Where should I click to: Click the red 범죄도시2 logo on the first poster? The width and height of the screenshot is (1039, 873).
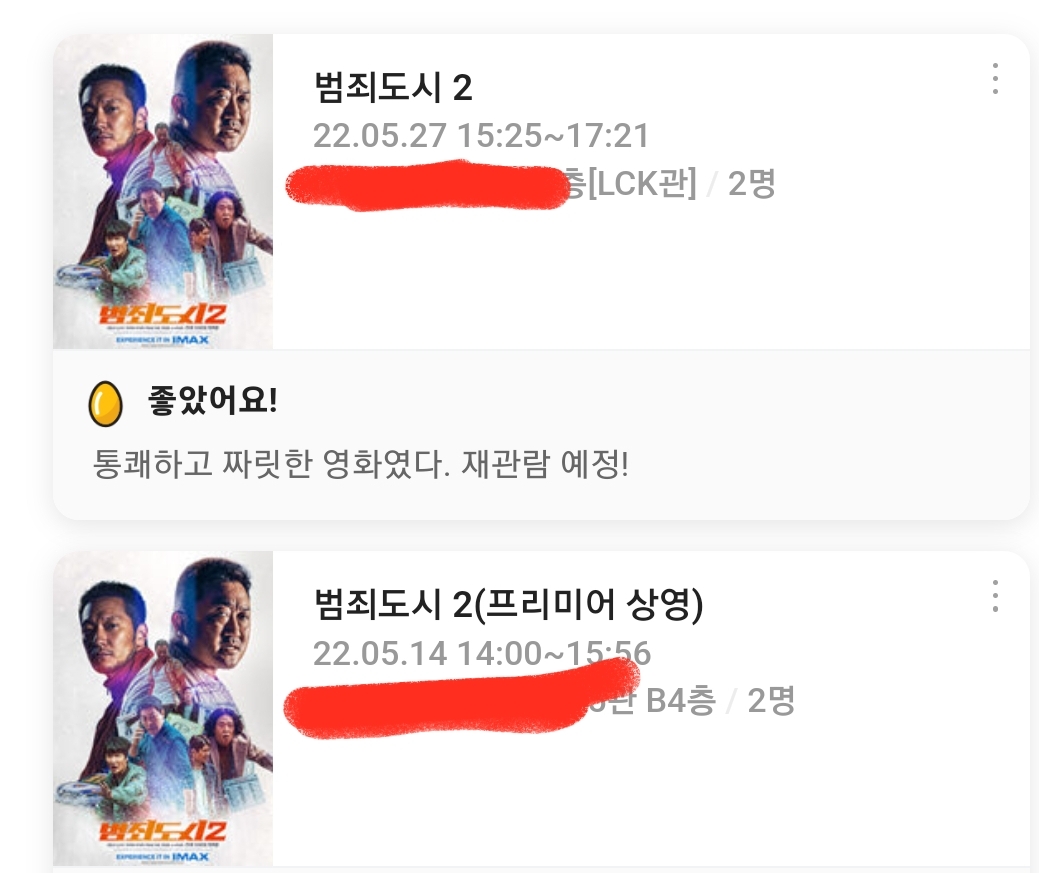coord(163,313)
